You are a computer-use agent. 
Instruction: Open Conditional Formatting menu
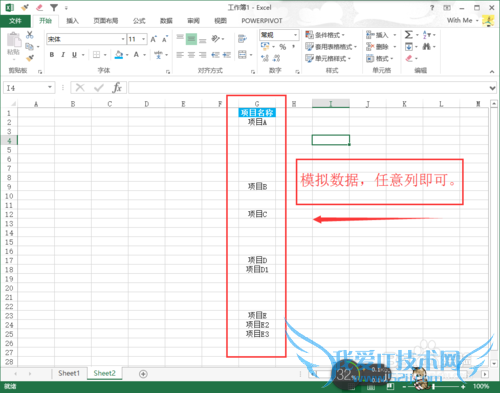click(325, 35)
